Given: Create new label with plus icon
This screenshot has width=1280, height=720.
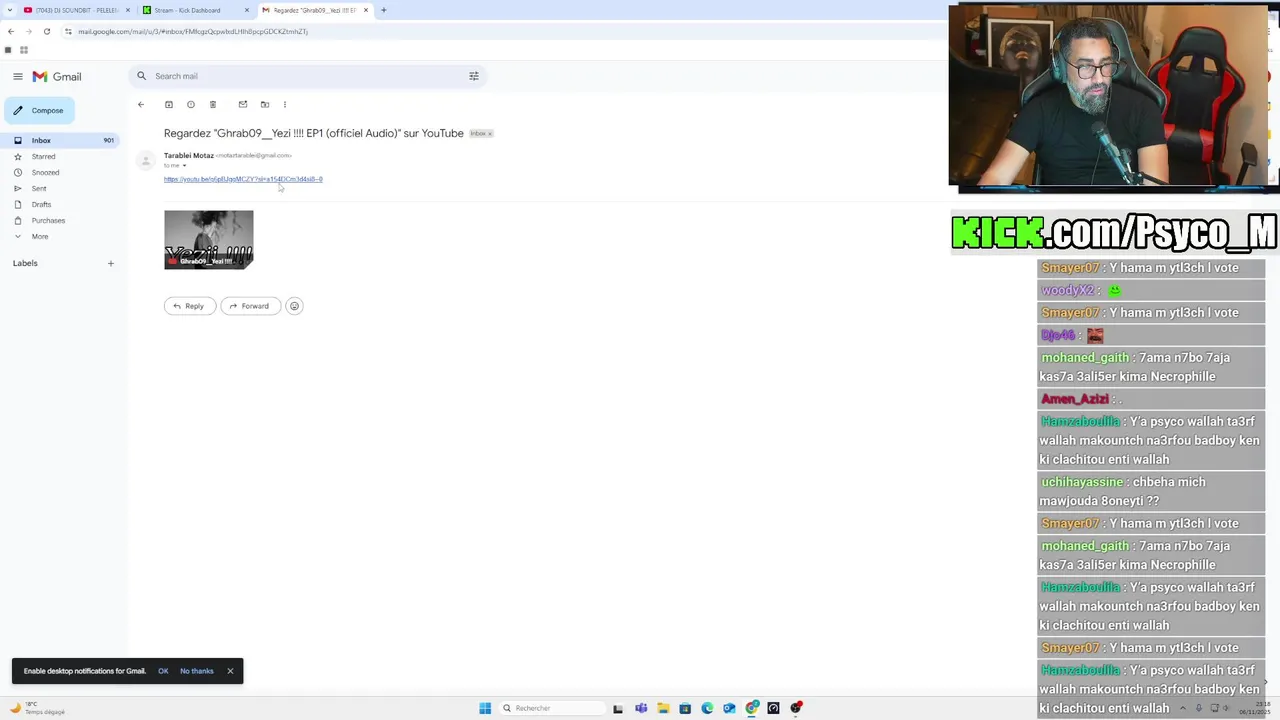Looking at the screenshot, I should (111, 263).
